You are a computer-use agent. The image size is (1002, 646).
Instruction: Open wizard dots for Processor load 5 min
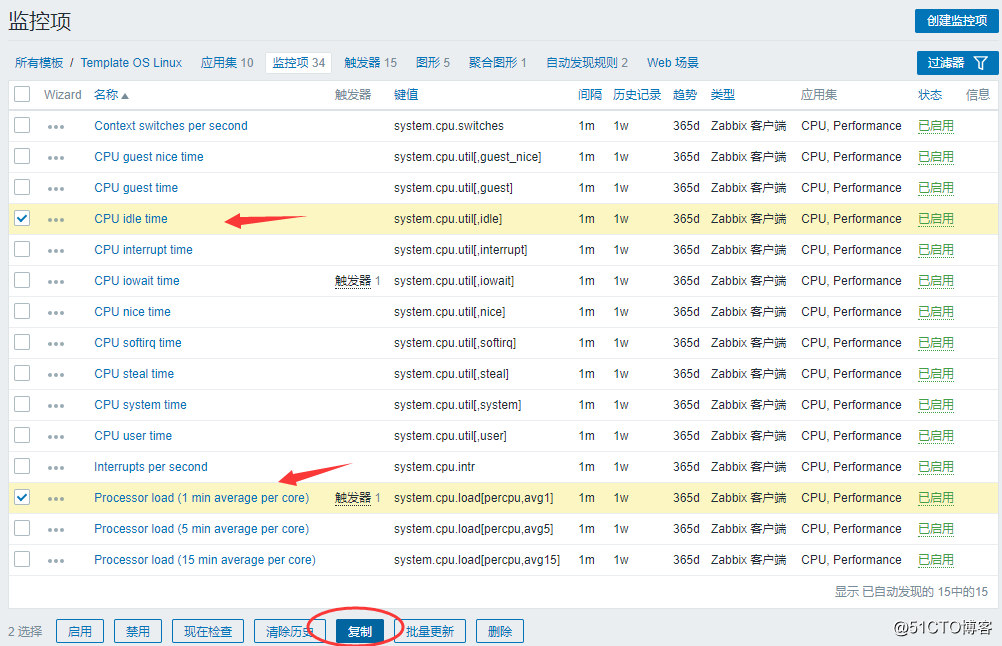point(56,530)
